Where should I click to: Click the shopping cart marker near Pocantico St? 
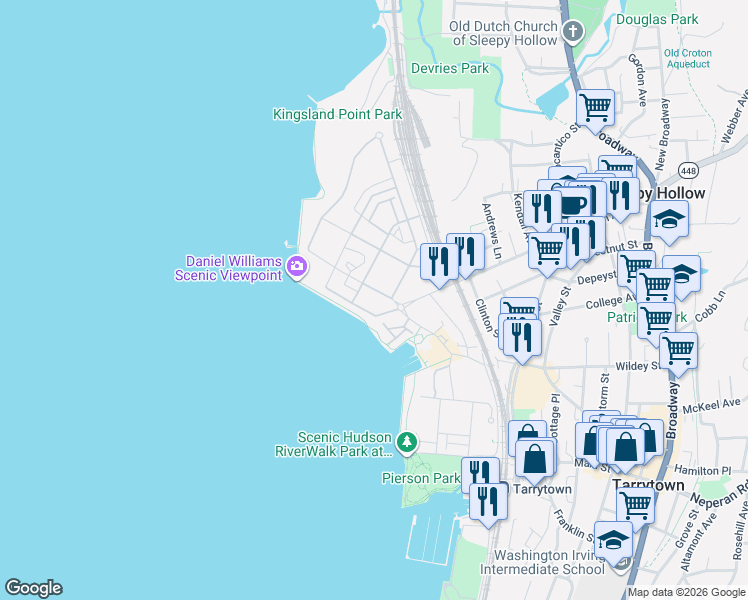point(595,109)
